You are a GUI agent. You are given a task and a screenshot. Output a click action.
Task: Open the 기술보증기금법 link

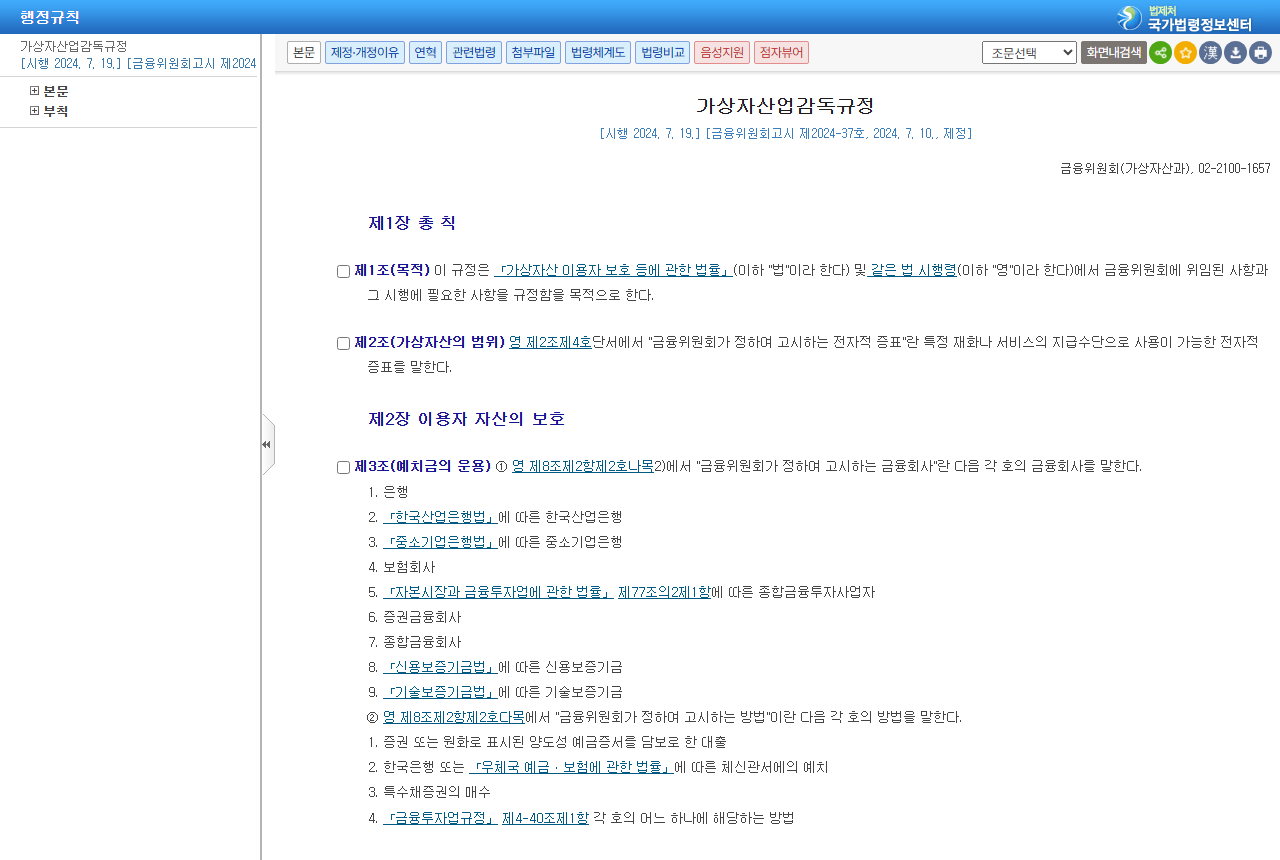pyautogui.click(x=440, y=692)
